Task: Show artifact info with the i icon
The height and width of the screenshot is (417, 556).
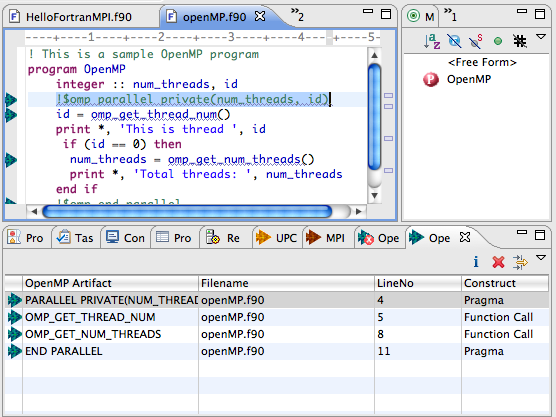Action: (x=476, y=262)
